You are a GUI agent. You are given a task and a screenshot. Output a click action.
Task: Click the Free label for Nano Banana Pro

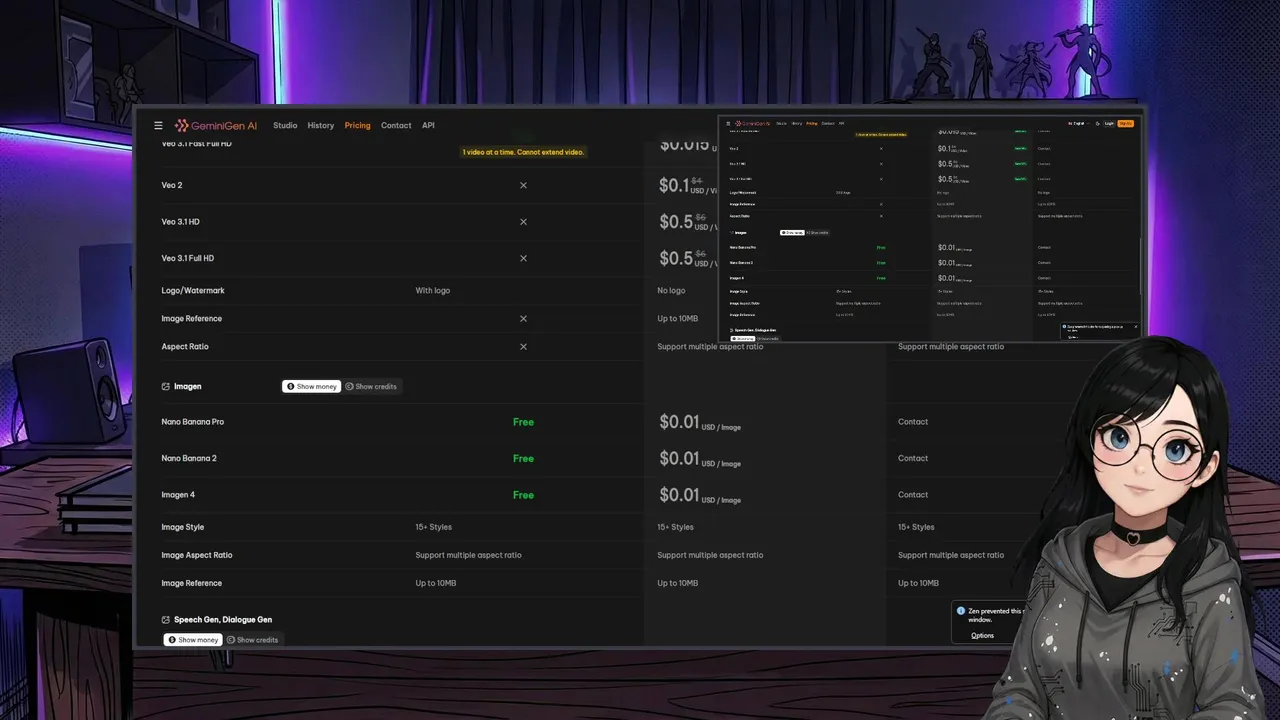[x=523, y=422]
